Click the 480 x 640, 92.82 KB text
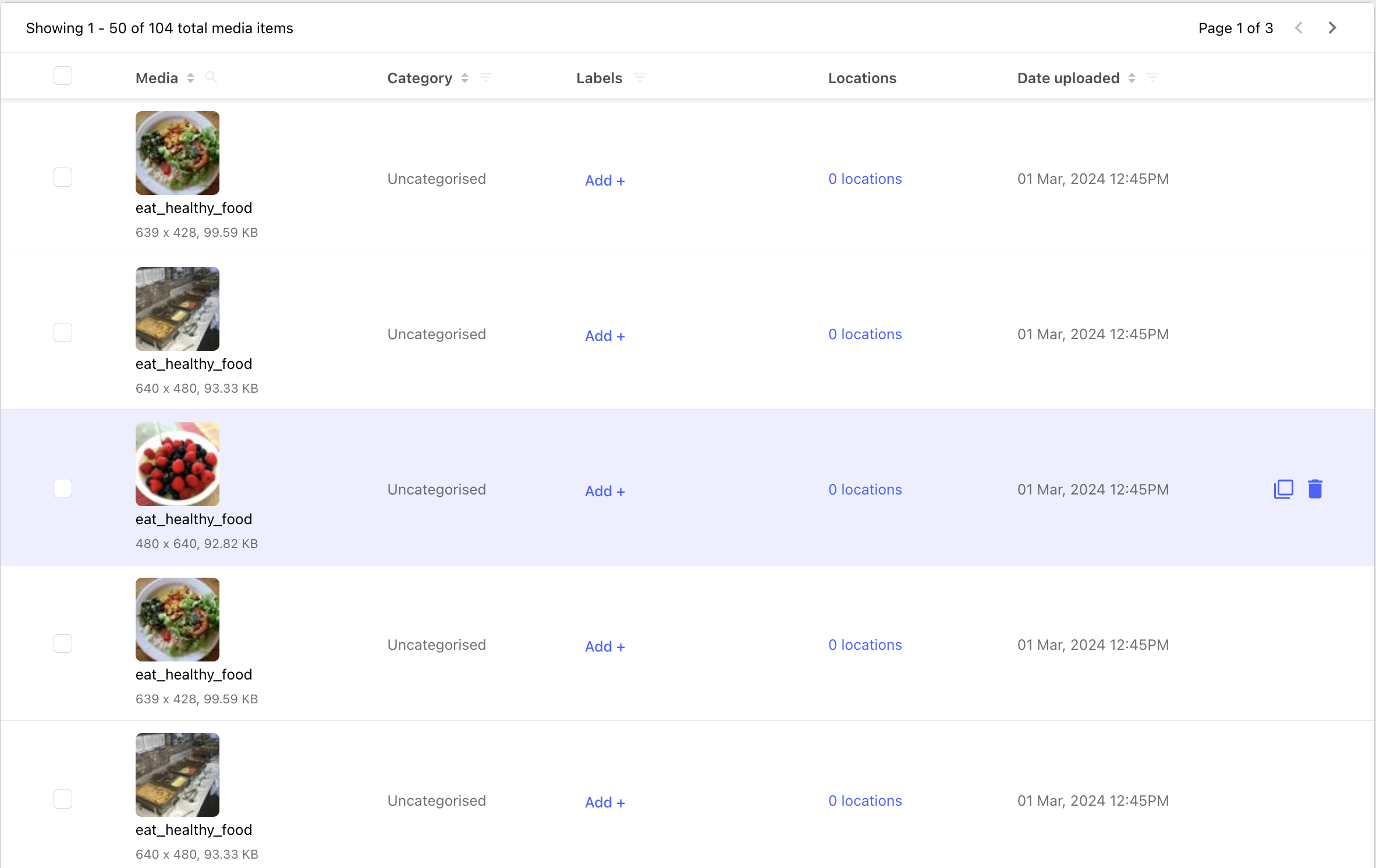The image size is (1376, 868). click(197, 543)
